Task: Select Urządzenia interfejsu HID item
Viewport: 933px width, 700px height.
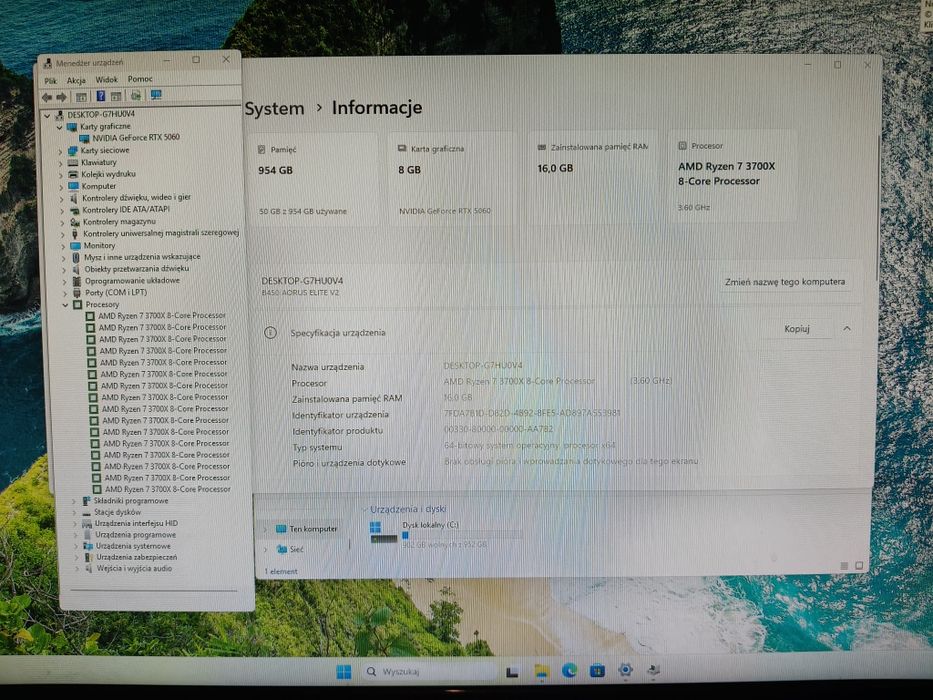Action: [136, 524]
